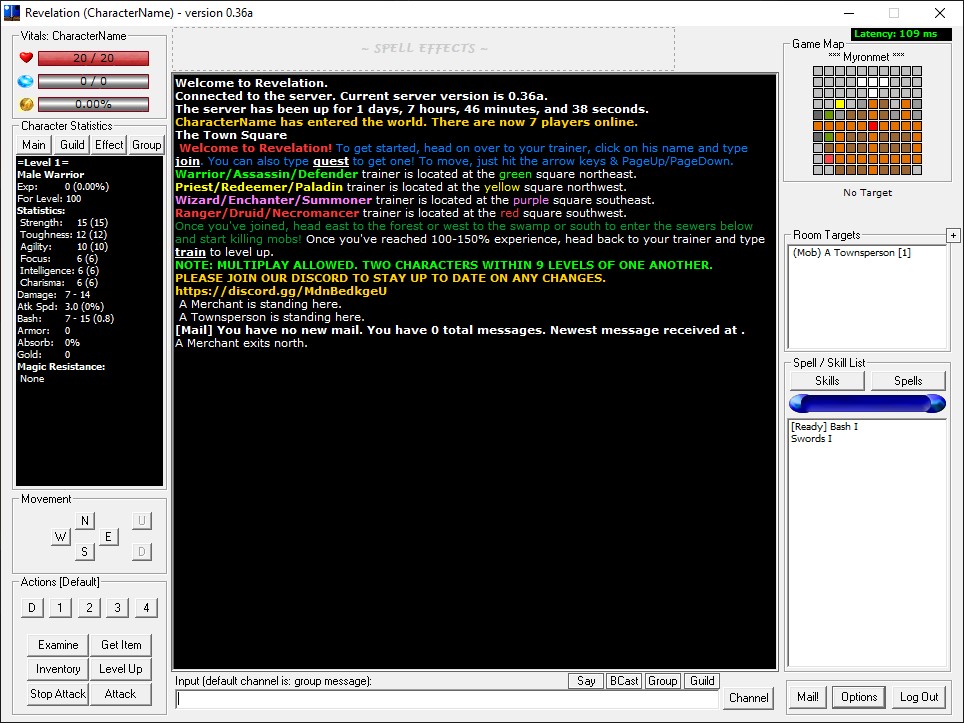This screenshot has width=964, height=723.
Task: Click the blue skill cooldown bar
Action: [866, 403]
